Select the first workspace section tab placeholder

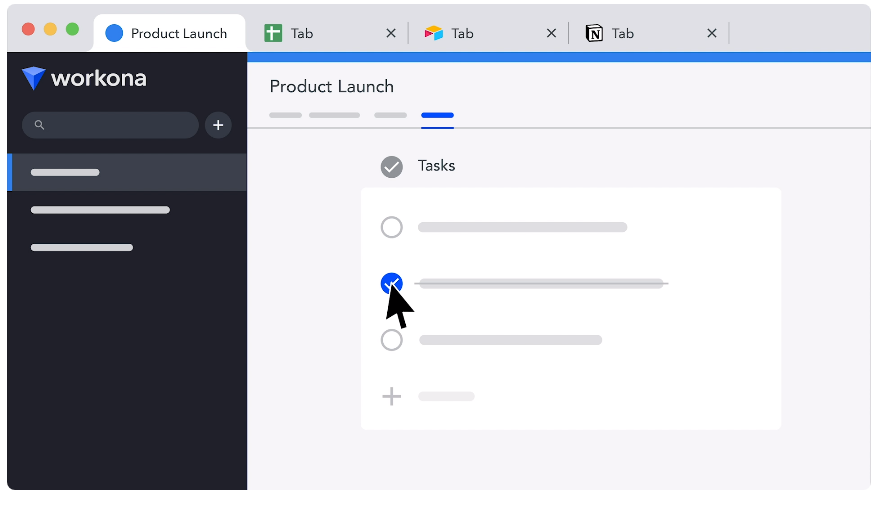coord(285,115)
